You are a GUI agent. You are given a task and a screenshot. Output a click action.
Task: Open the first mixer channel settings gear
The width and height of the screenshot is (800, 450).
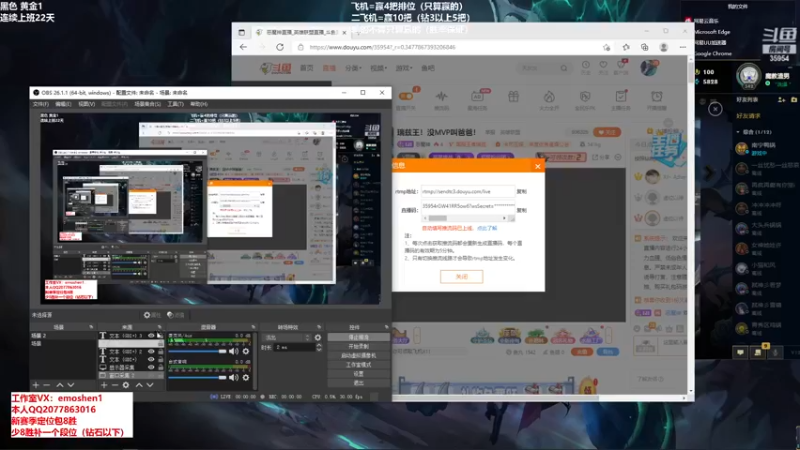pyautogui.click(x=246, y=351)
